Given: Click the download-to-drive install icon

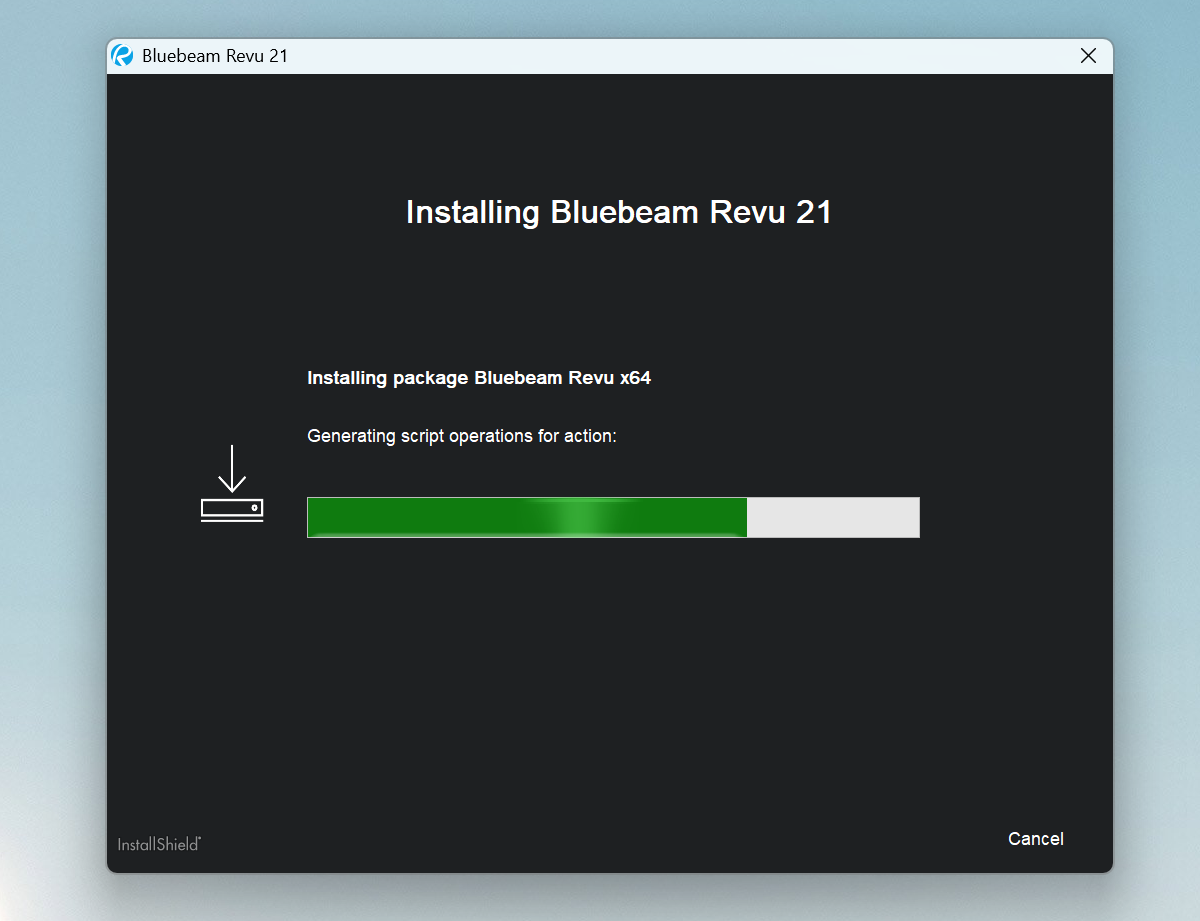Looking at the screenshot, I should pos(232,484).
